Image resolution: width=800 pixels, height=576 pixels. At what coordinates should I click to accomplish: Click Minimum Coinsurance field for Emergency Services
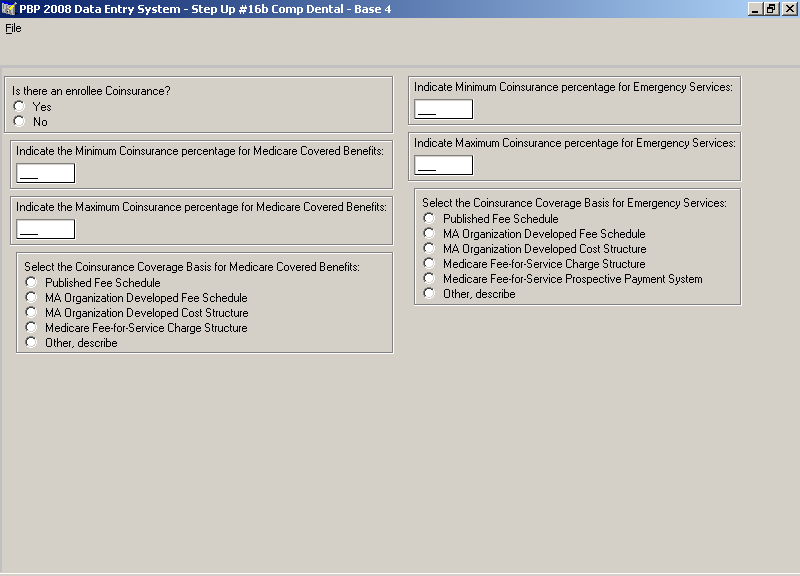pos(443,109)
